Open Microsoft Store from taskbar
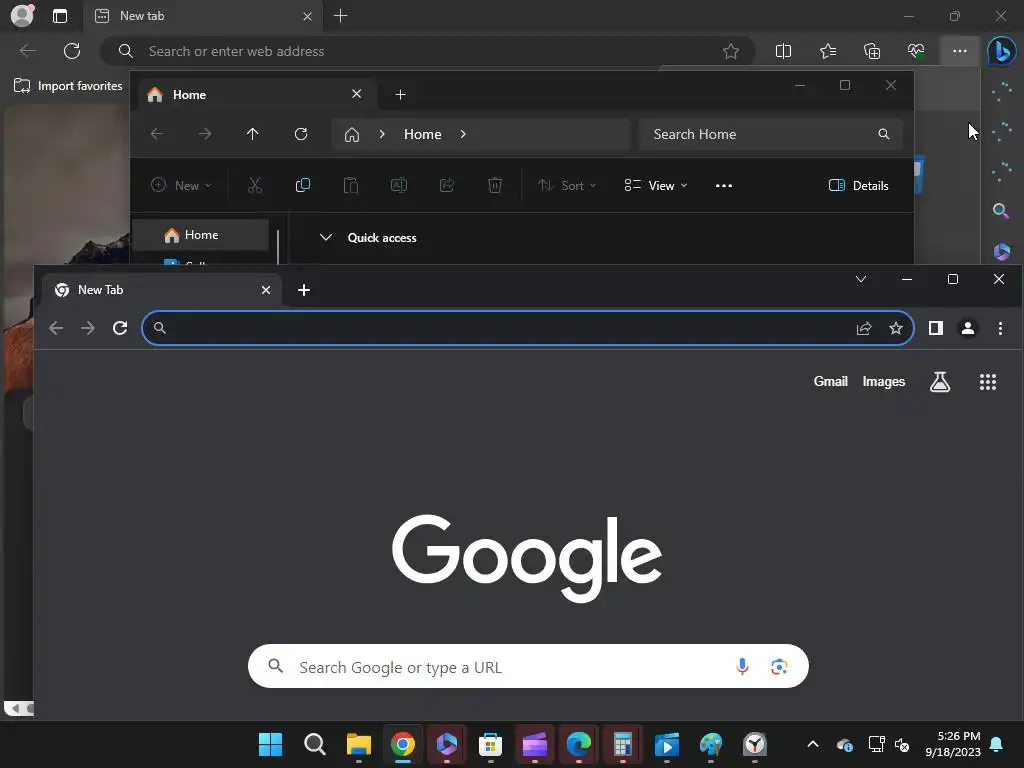1024x768 pixels. tap(490, 744)
